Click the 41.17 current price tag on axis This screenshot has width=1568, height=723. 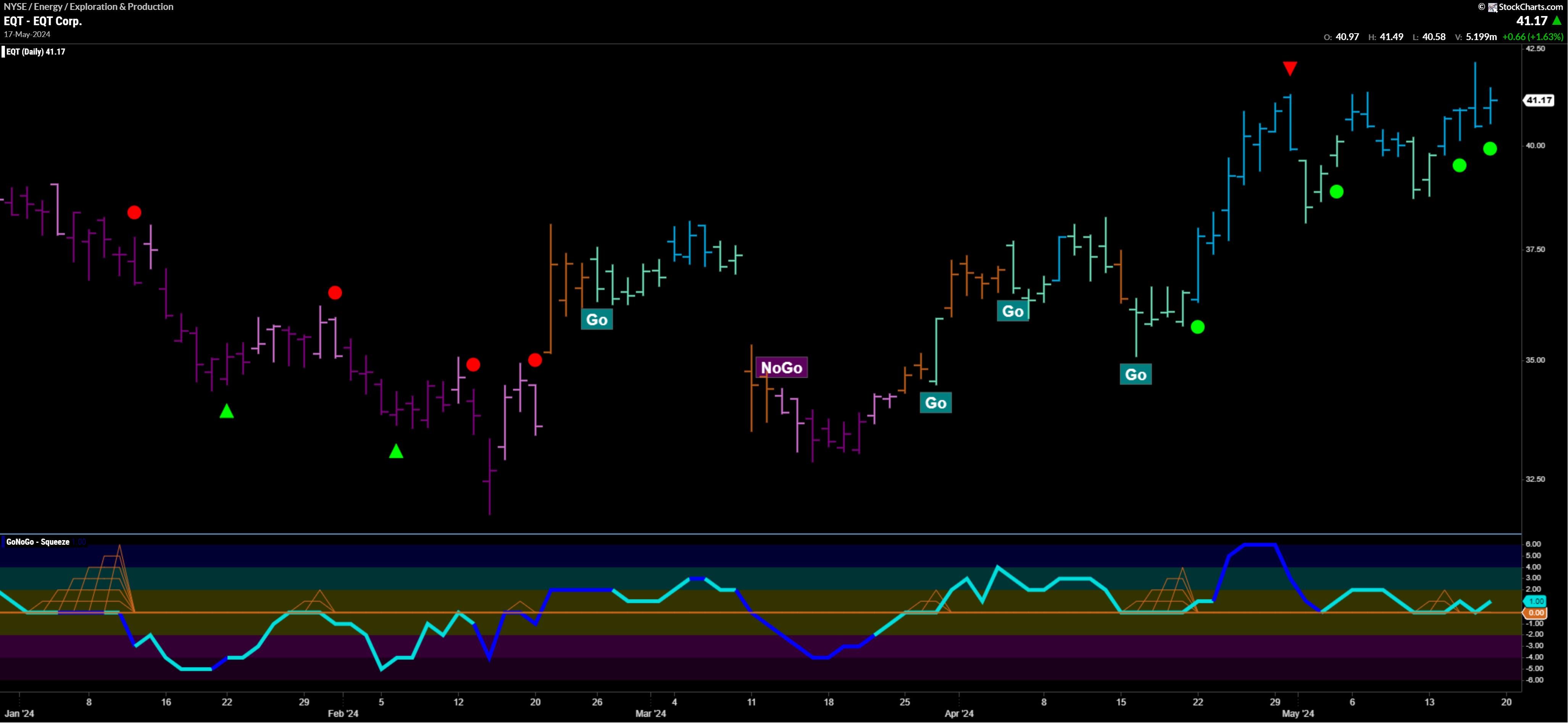coord(1539,100)
